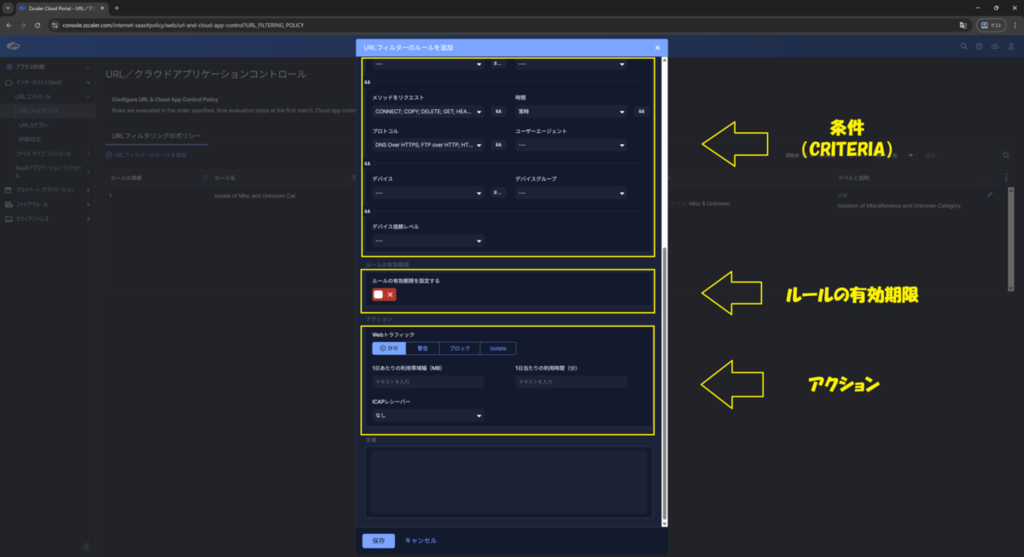
Task: Select URLカテゴリー in the sidebar
Action: [34, 125]
